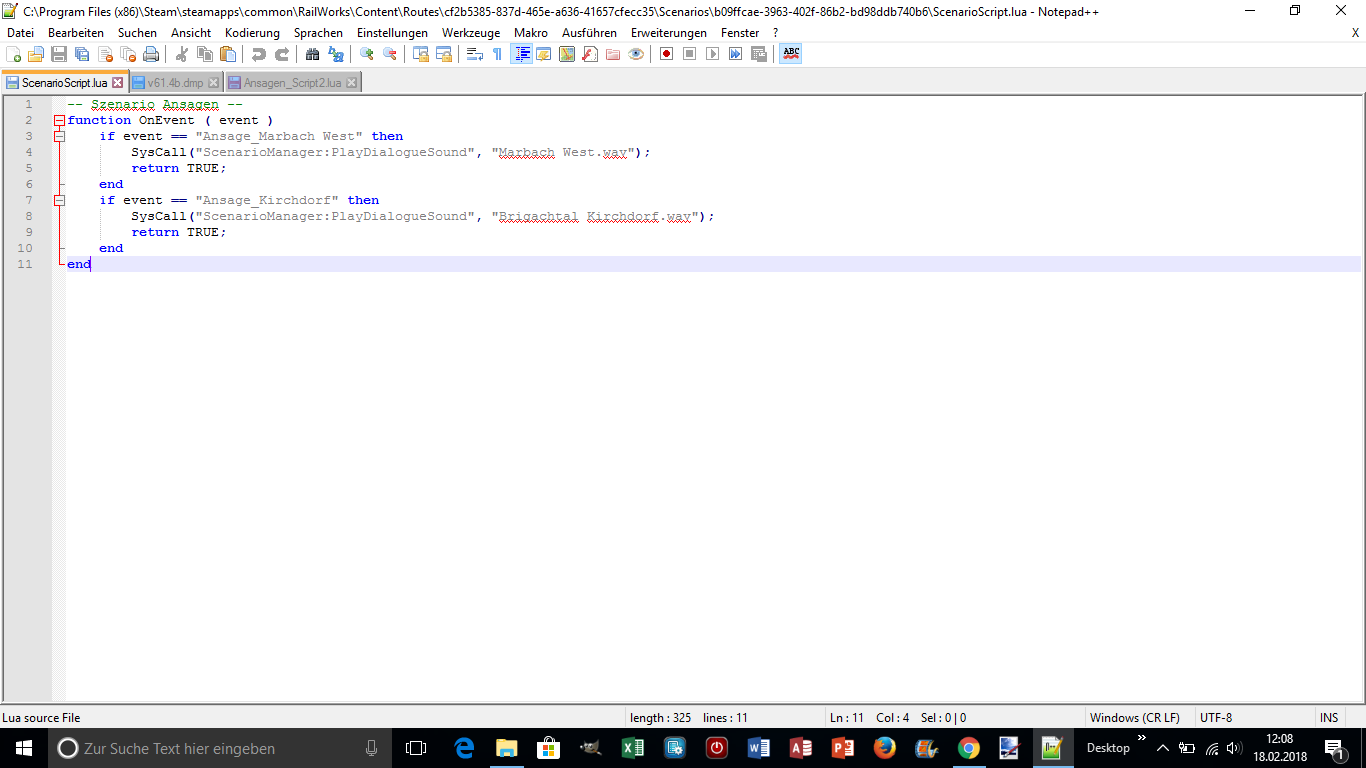Collapse the Ansage_Kirchdorf if-block fold marker
Viewport: 1366px width, 768px height.
(59, 200)
